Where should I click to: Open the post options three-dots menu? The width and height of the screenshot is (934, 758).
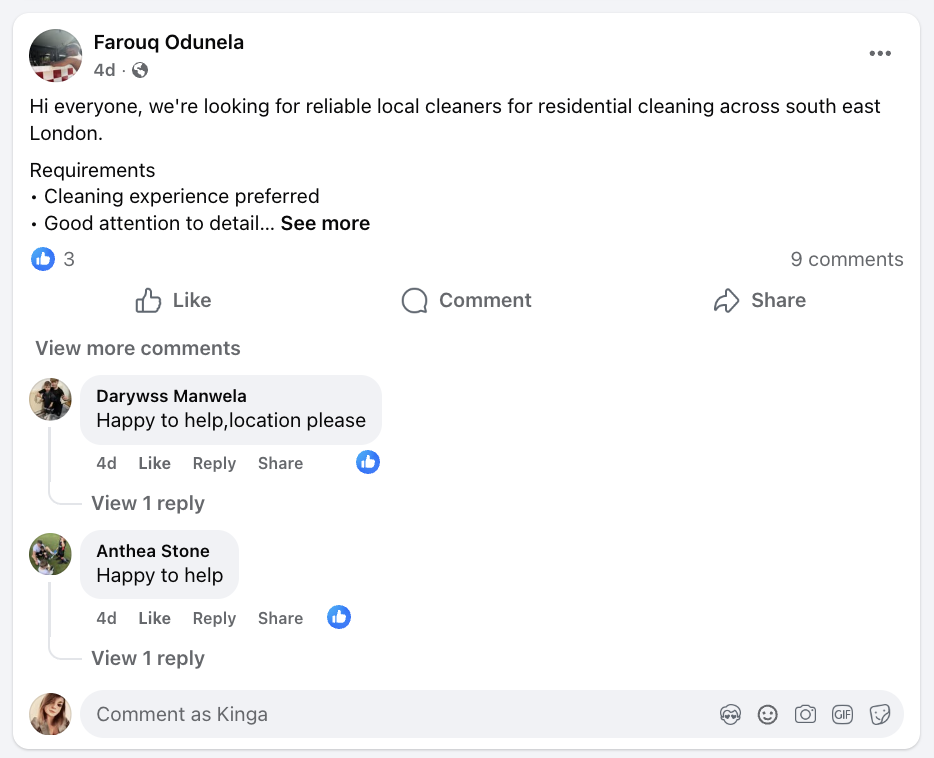(880, 54)
